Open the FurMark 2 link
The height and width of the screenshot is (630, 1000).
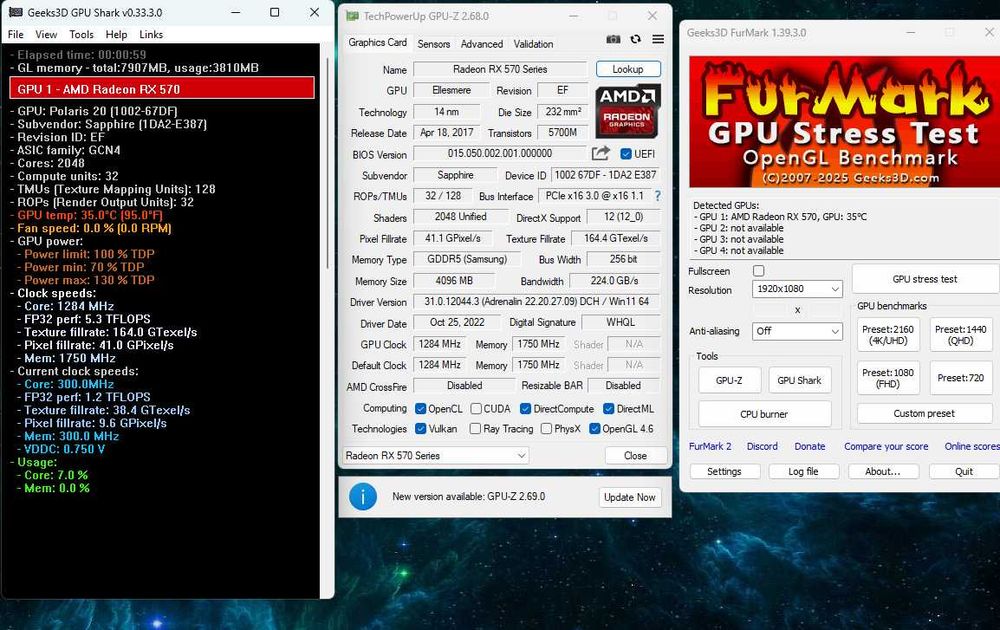coord(710,446)
